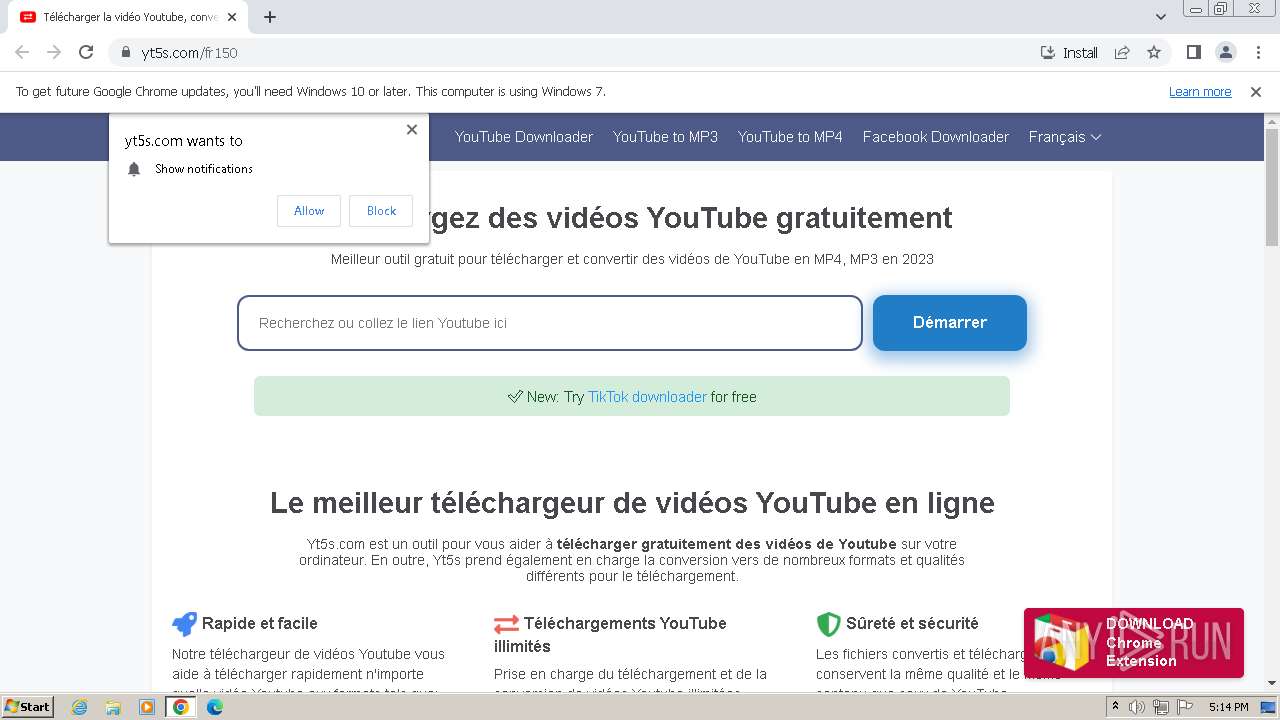Screen dimensions: 1280x720
Task: Open Internet Explorer from taskbar
Action: pyautogui.click(x=79, y=707)
